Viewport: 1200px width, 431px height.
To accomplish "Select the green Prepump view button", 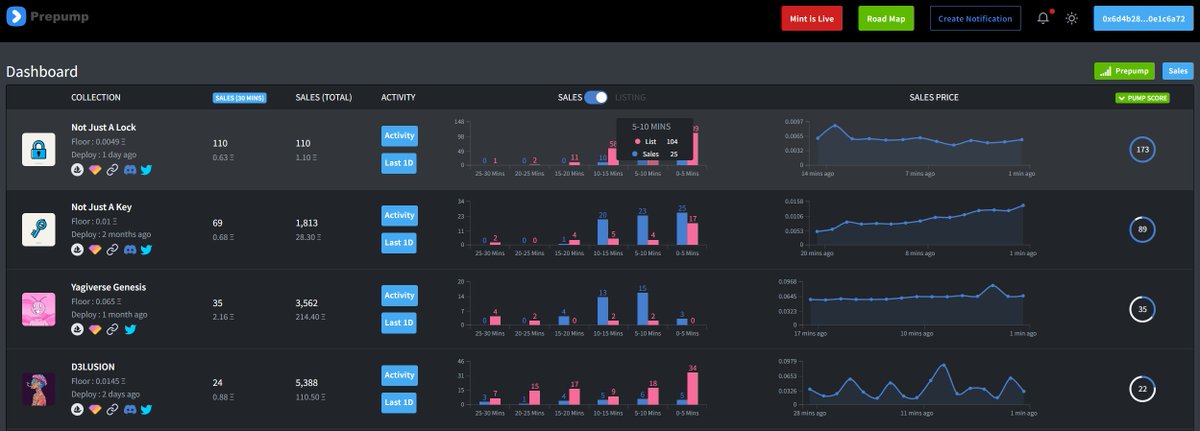I will pos(1125,71).
